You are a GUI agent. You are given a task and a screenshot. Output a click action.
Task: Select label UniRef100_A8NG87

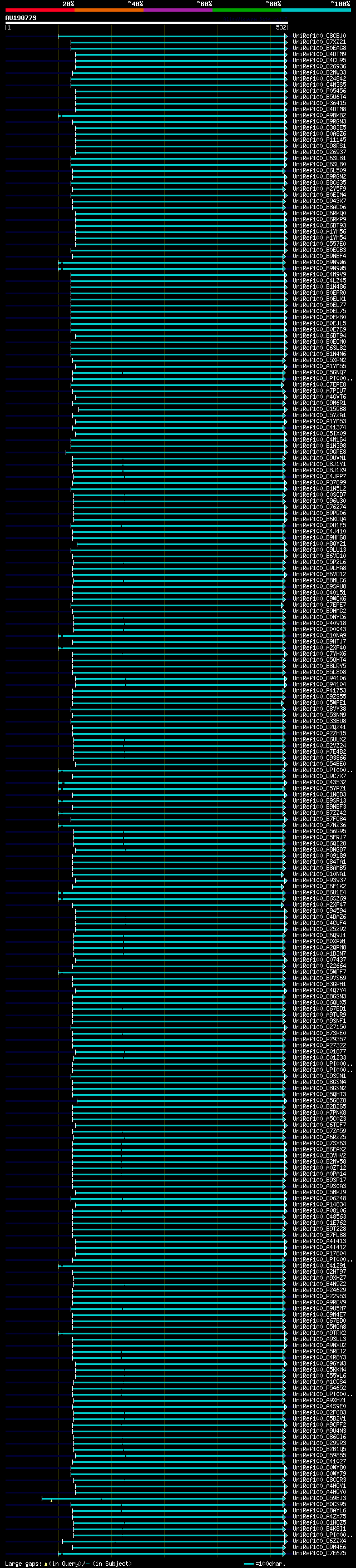pos(319,849)
